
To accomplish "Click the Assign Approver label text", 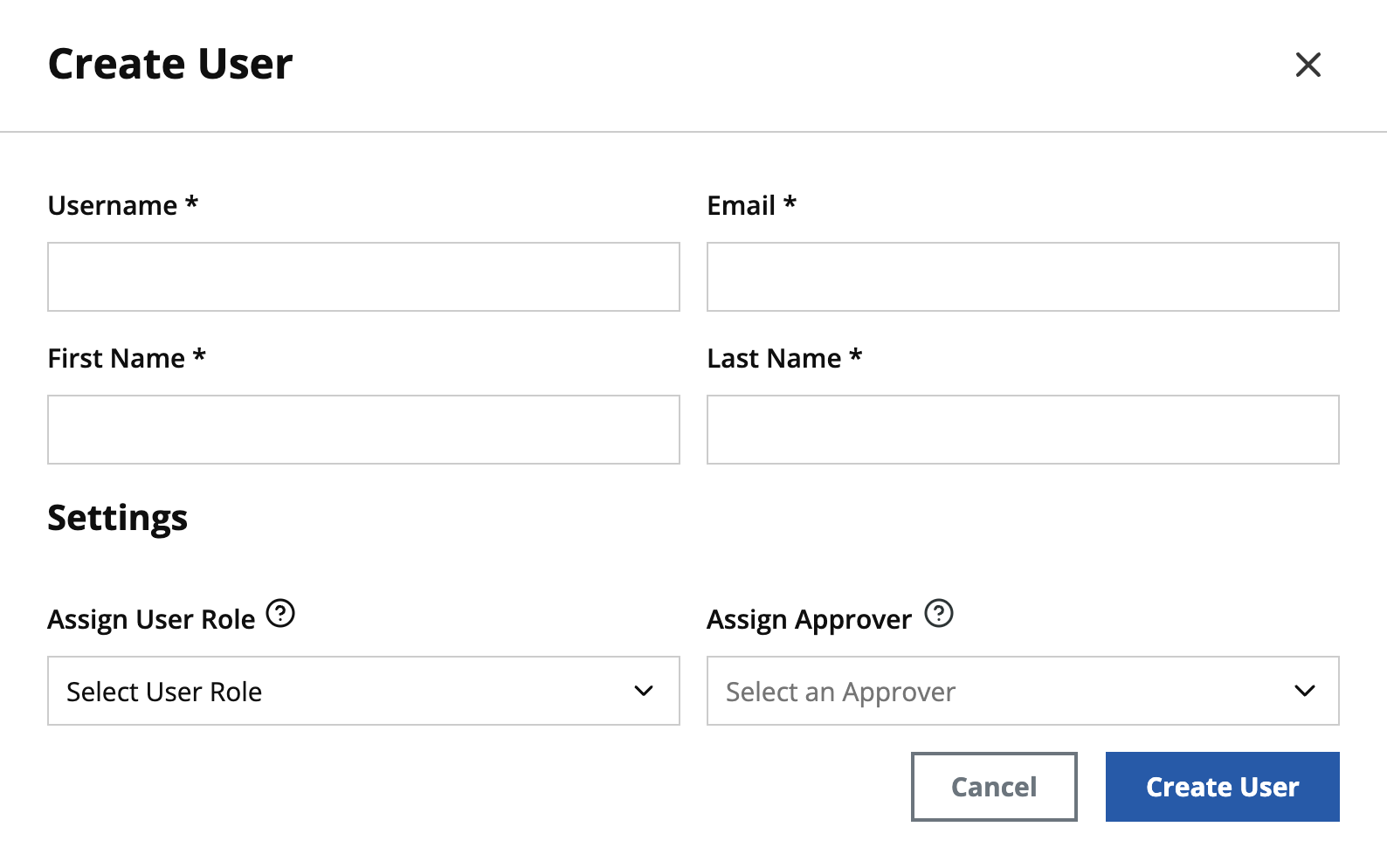I will [809, 619].
